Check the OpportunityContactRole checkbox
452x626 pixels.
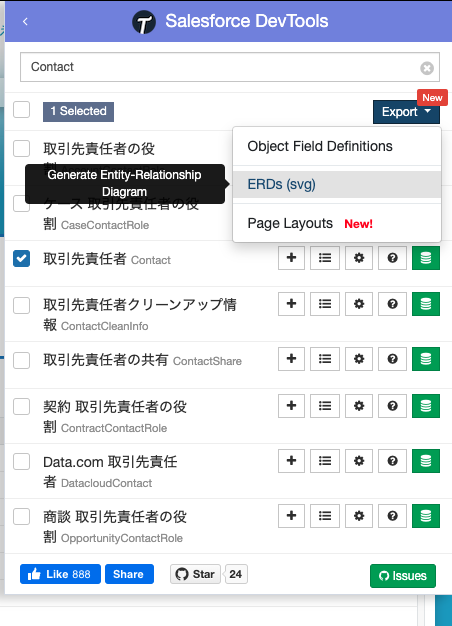click(22, 516)
